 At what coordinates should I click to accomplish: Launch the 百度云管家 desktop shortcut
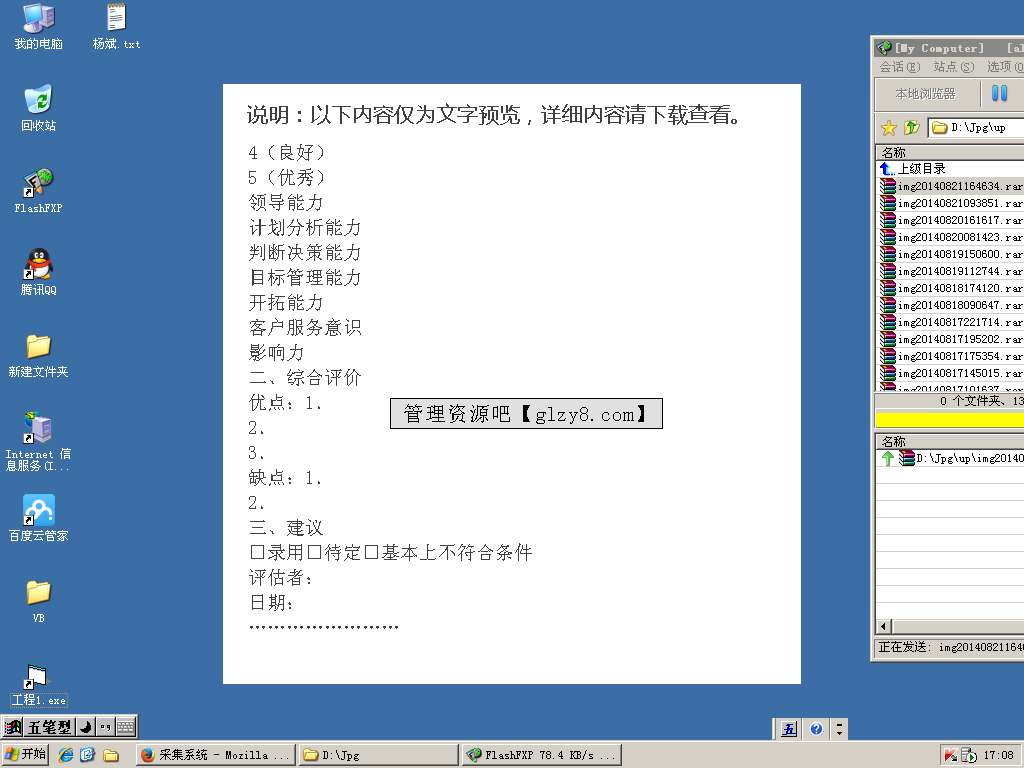pos(39,519)
